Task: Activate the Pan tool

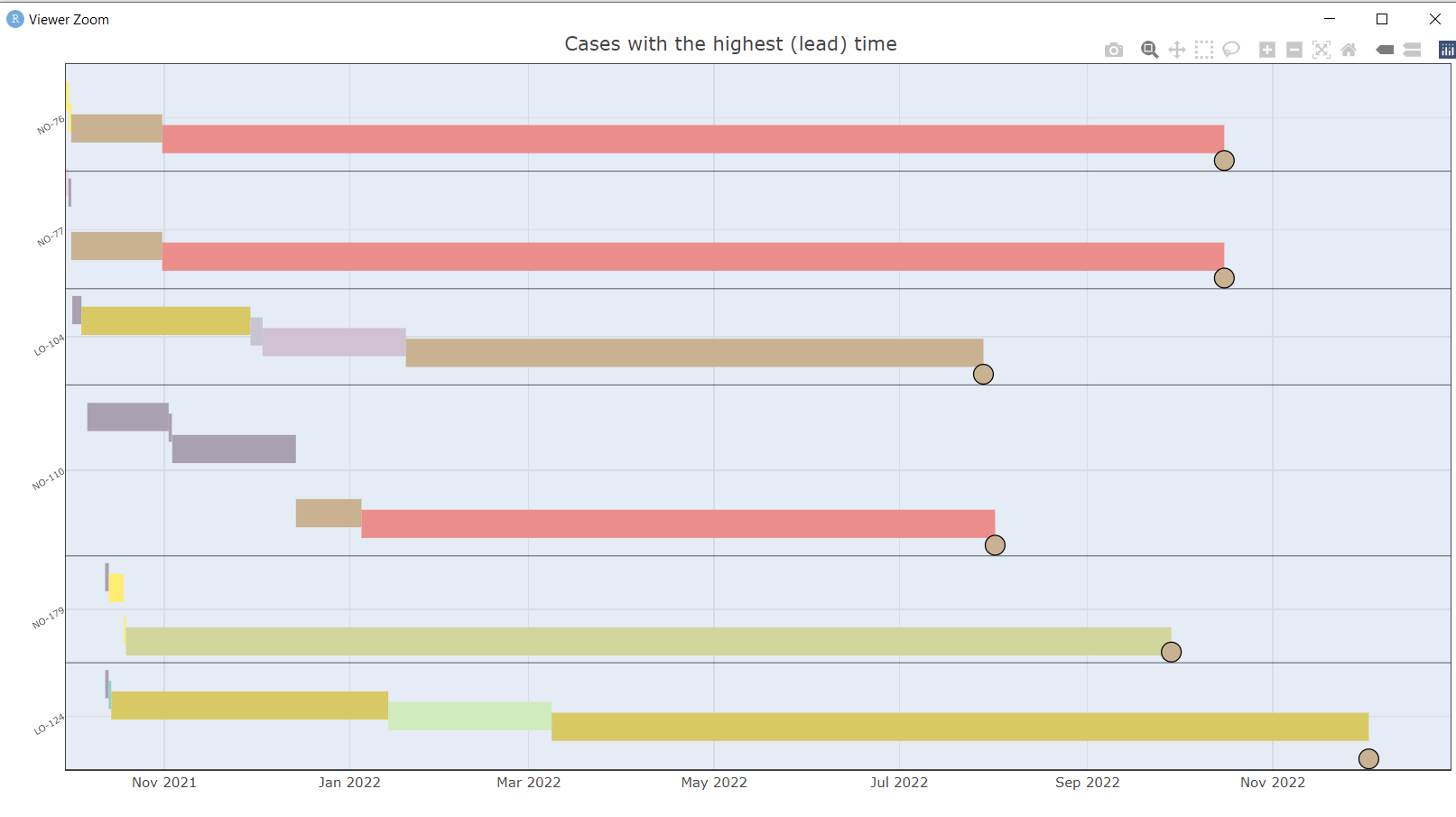Action: (x=1176, y=50)
